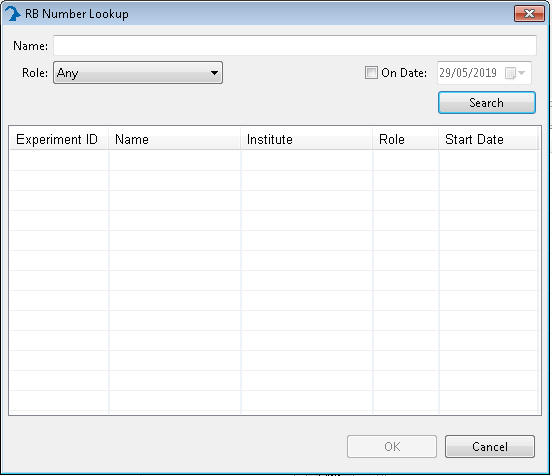Sort by the Start Date column header

488,139
